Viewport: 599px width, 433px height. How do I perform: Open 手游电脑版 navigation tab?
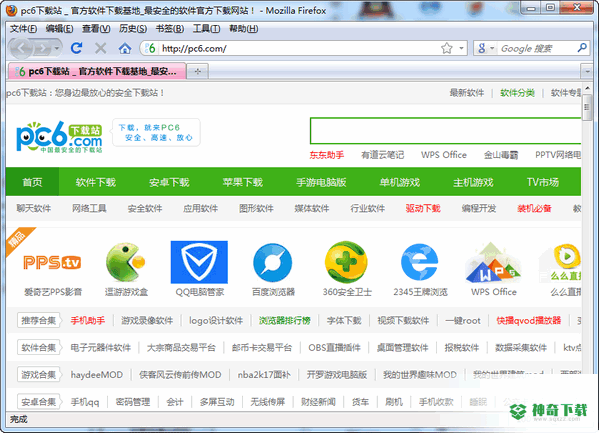tap(321, 182)
